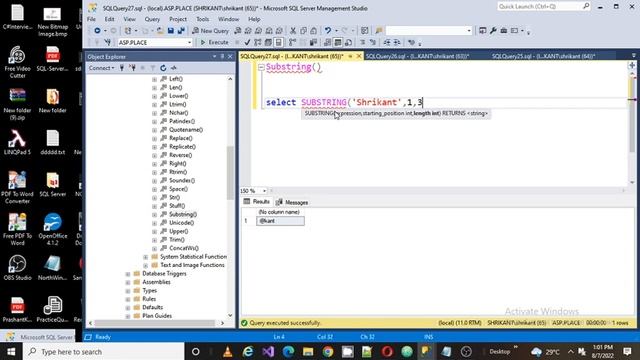Select the Reverse() function in tree
The image size is (640, 360).
(180, 155)
